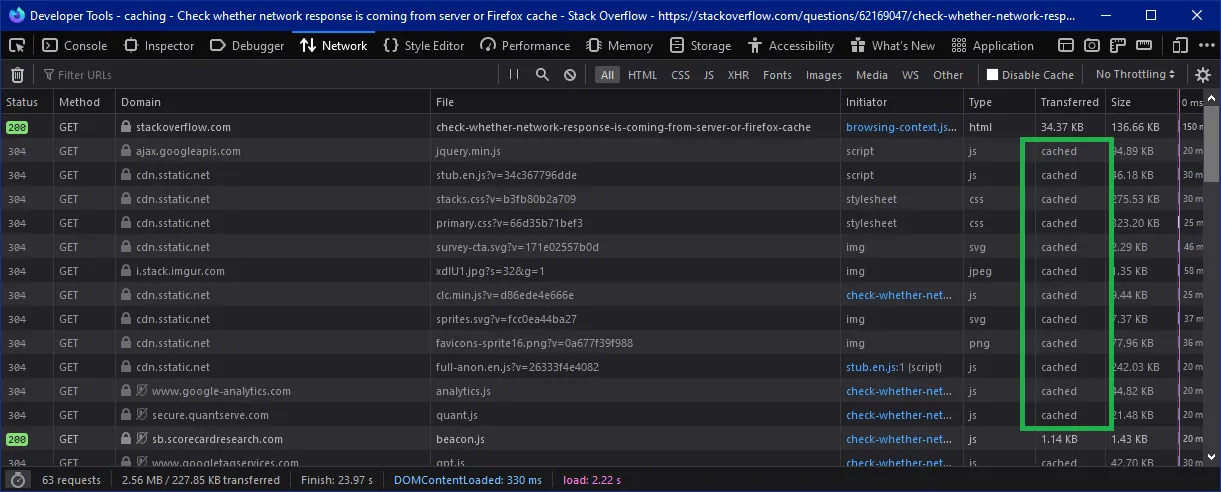Select the primary.css request row

pos(602,223)
